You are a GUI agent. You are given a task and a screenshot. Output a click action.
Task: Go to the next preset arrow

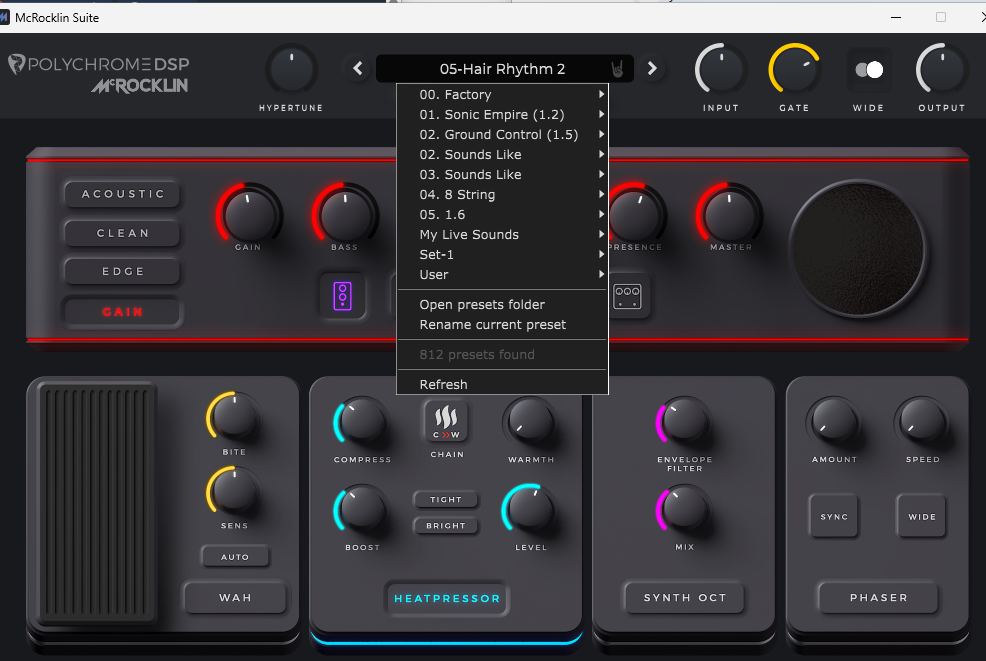pyautogui.click(x=652, y=68)
